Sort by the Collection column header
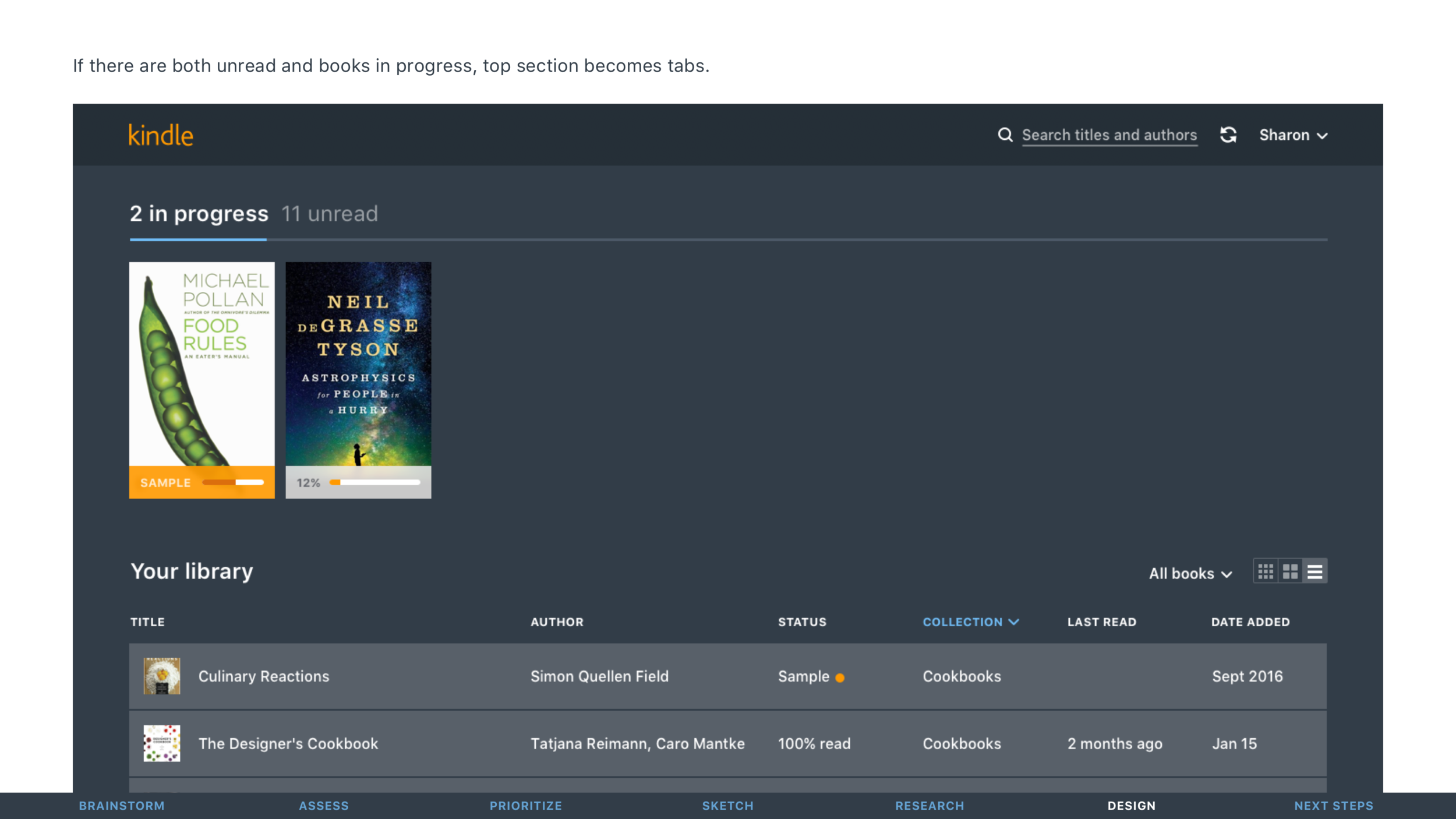Viewport: 1456px width, 819px height. [x=970, y=622]
